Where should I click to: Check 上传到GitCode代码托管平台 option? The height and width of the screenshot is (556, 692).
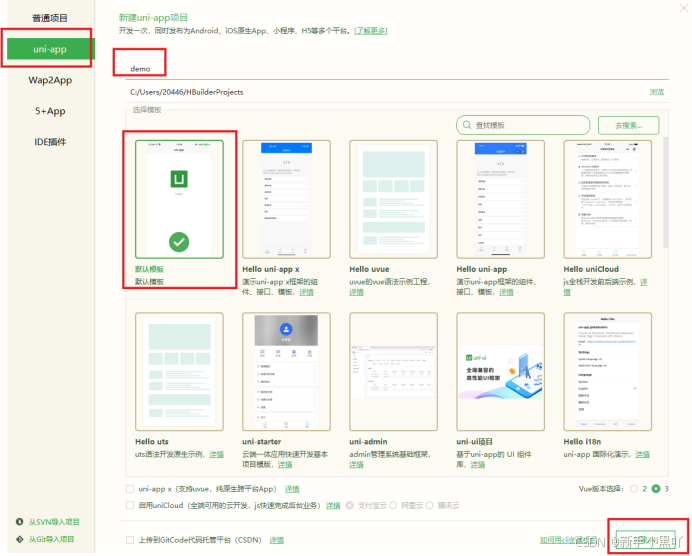point(130,540)
